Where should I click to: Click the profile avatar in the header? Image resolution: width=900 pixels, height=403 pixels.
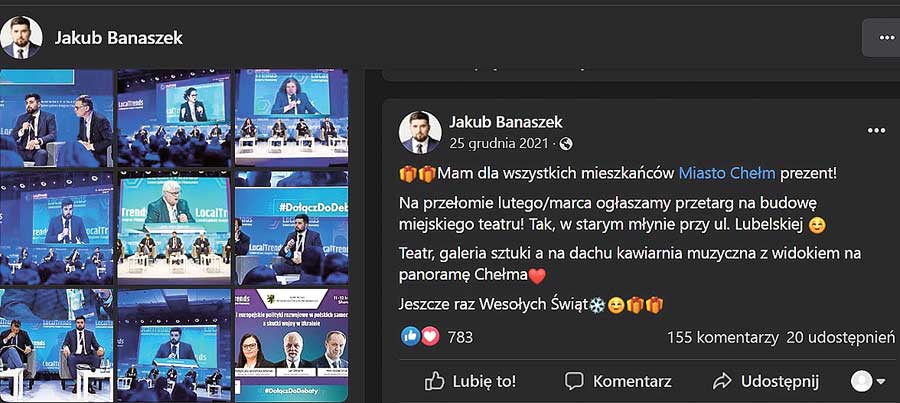21,37
